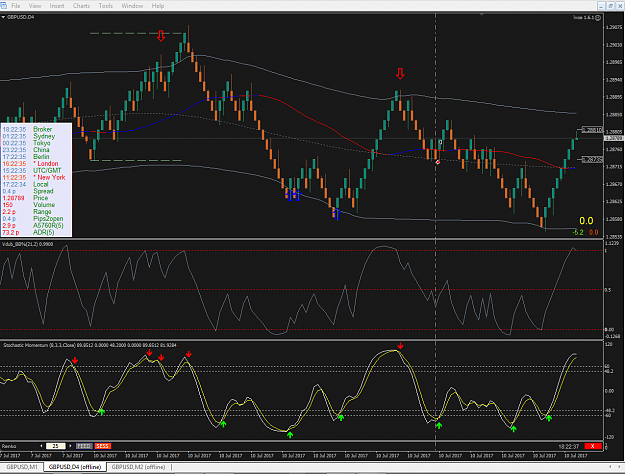Screen dimensions: 625x474
Task: Click the New York session row
Action: coord(36,177)
